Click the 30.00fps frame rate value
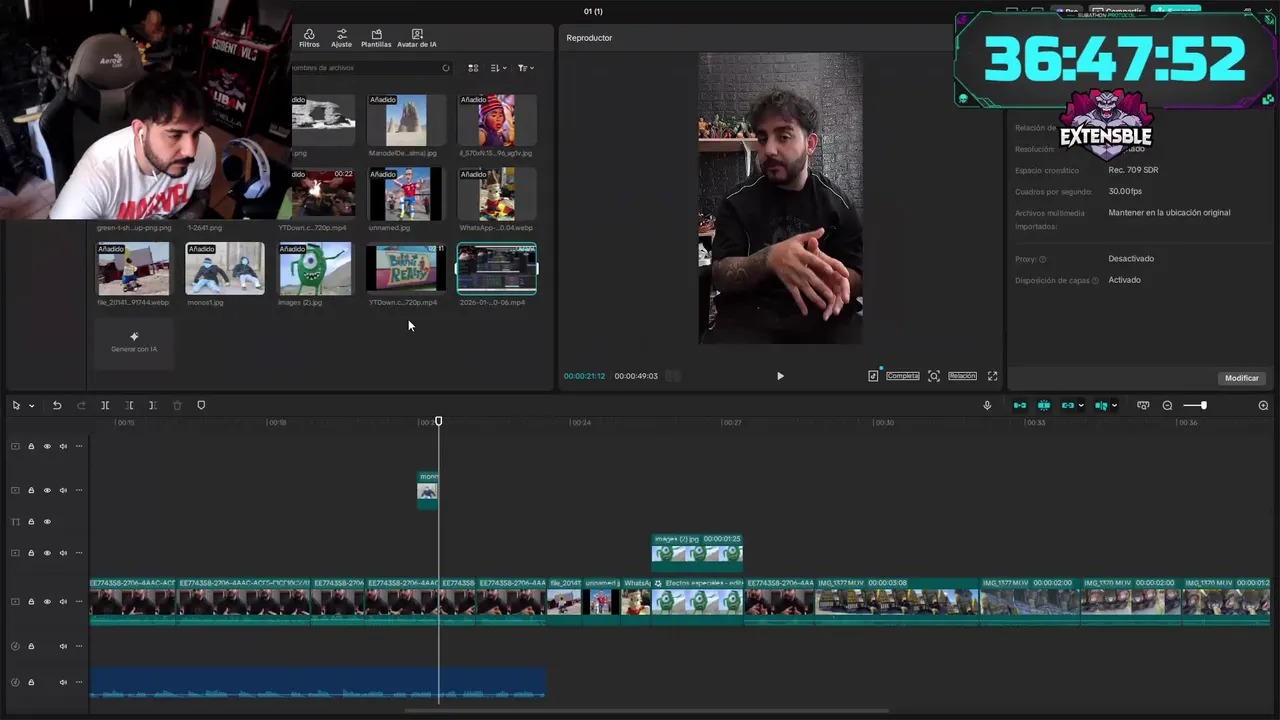The image size is (1280, 720). (x=1125, y=191)
